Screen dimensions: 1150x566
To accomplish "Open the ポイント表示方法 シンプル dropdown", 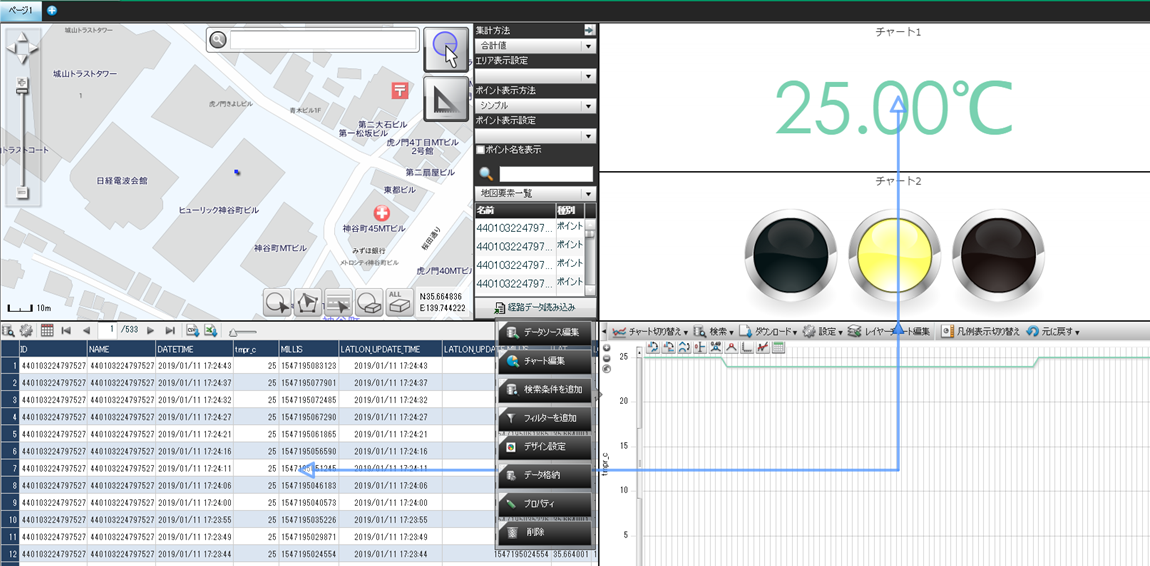I will click(x=535, y=106).
